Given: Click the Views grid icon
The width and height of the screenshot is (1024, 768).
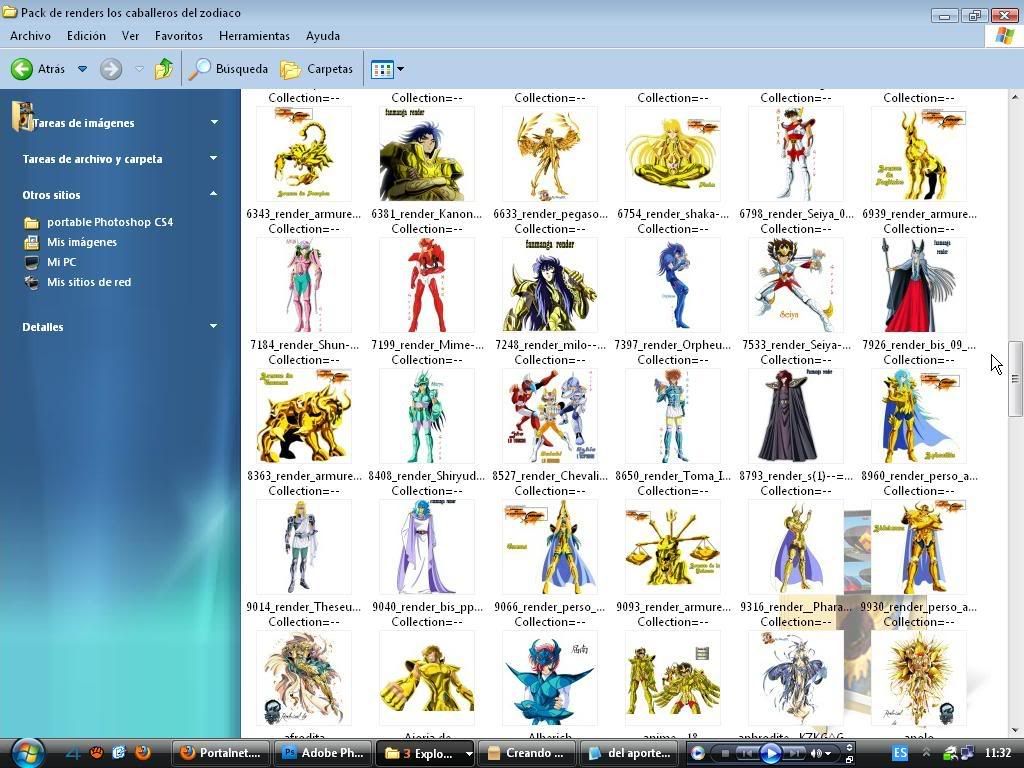Looking at the screenshot, I should (381, 69).
